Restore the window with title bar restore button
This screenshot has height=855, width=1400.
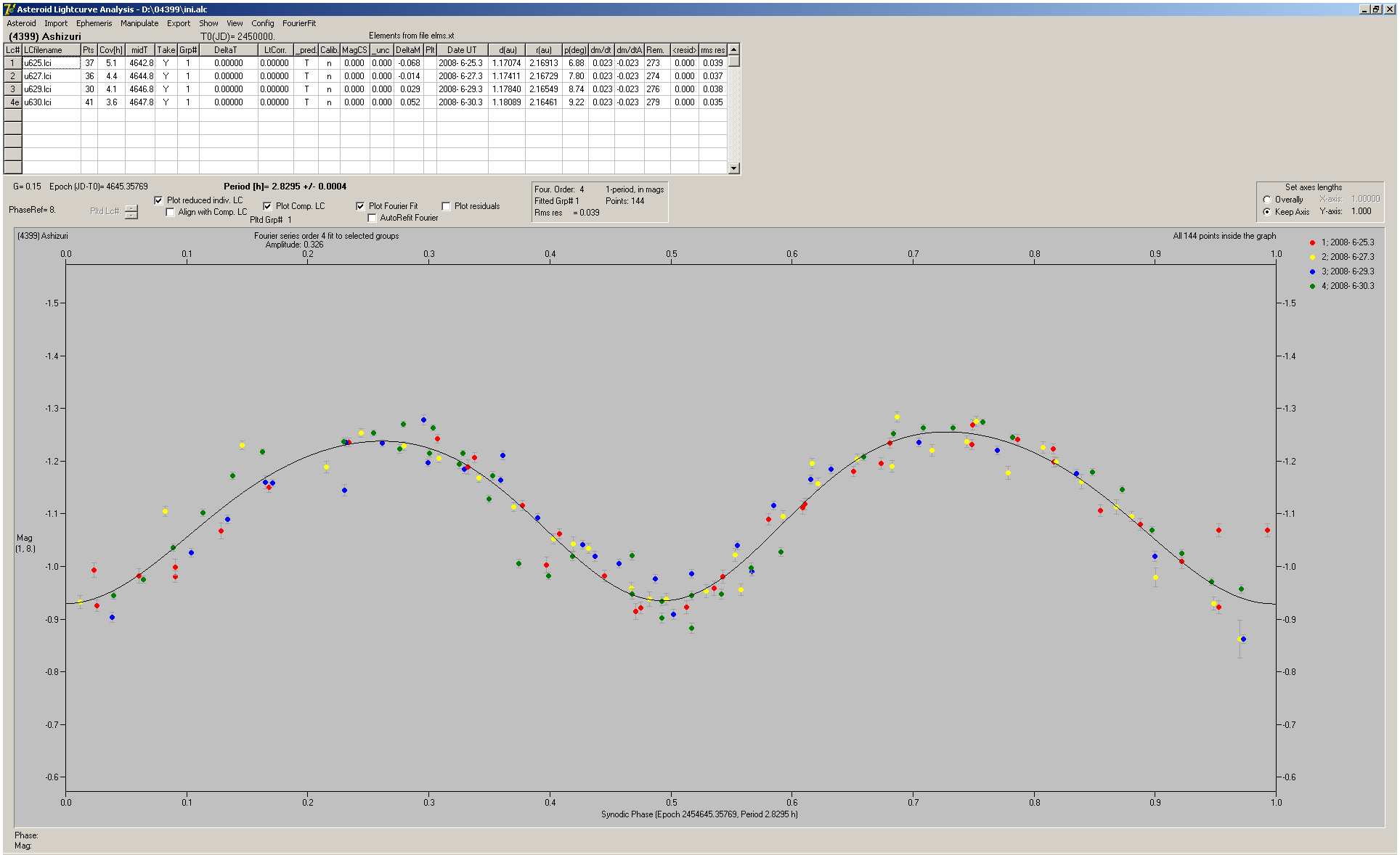point(1376,9)
